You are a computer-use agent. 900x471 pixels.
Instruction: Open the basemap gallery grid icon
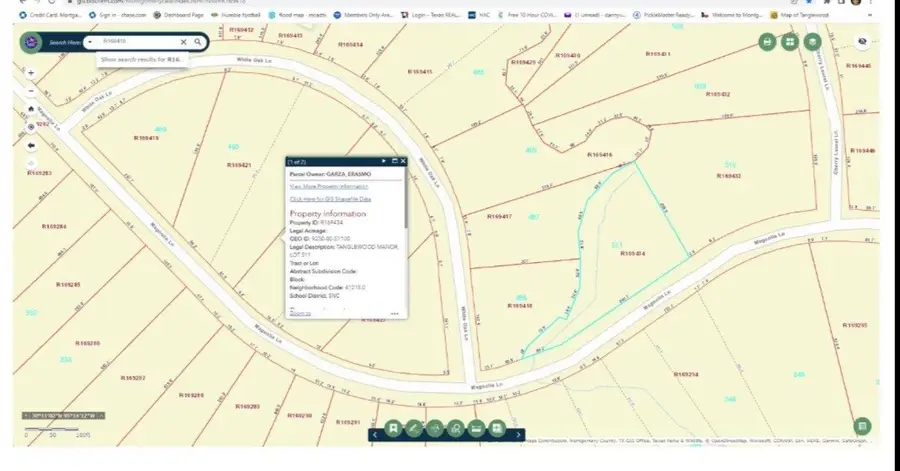pyautogui.click(x=790, y=42)
